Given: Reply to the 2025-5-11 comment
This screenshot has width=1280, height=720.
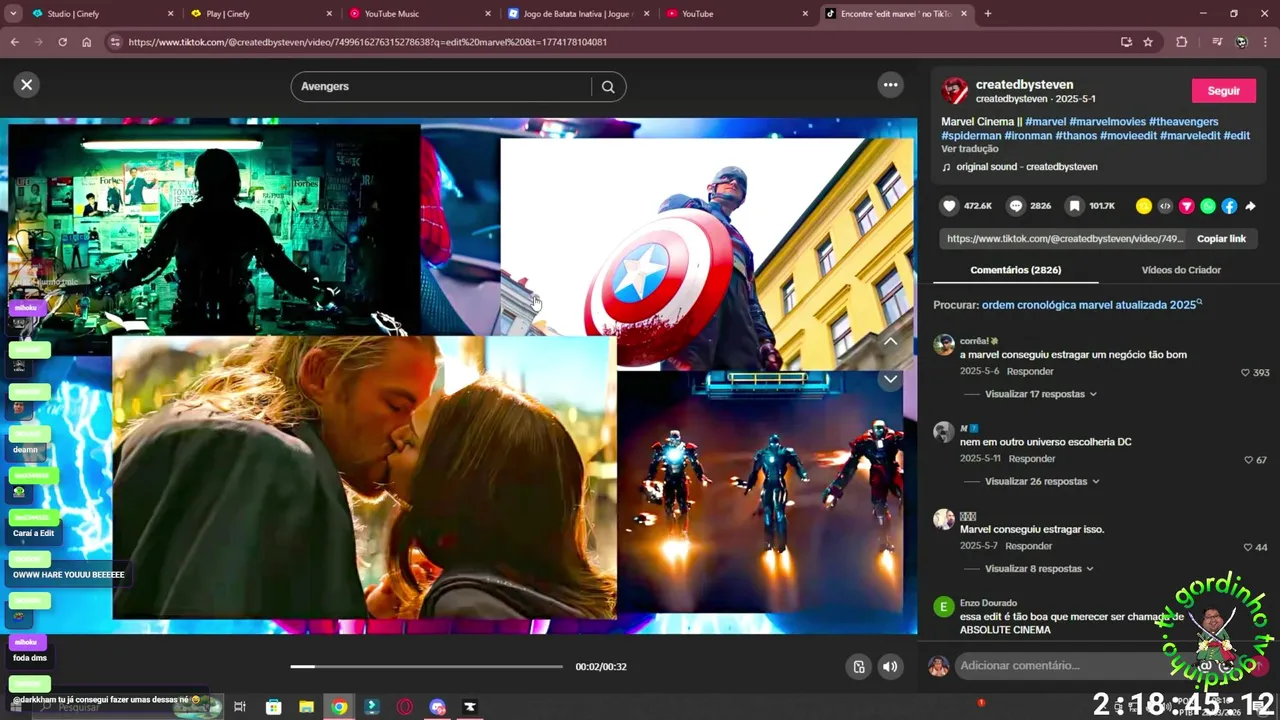Looking at the screenshot, I should click(x=1032, y=459).
